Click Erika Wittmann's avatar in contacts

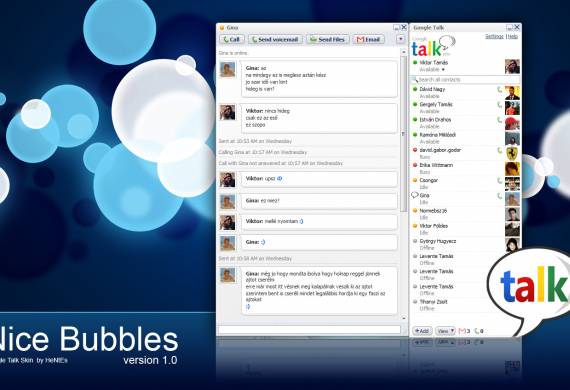point(512,169)
